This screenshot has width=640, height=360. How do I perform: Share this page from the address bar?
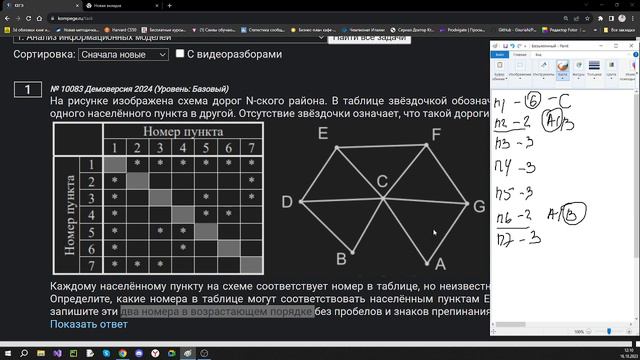576,18
